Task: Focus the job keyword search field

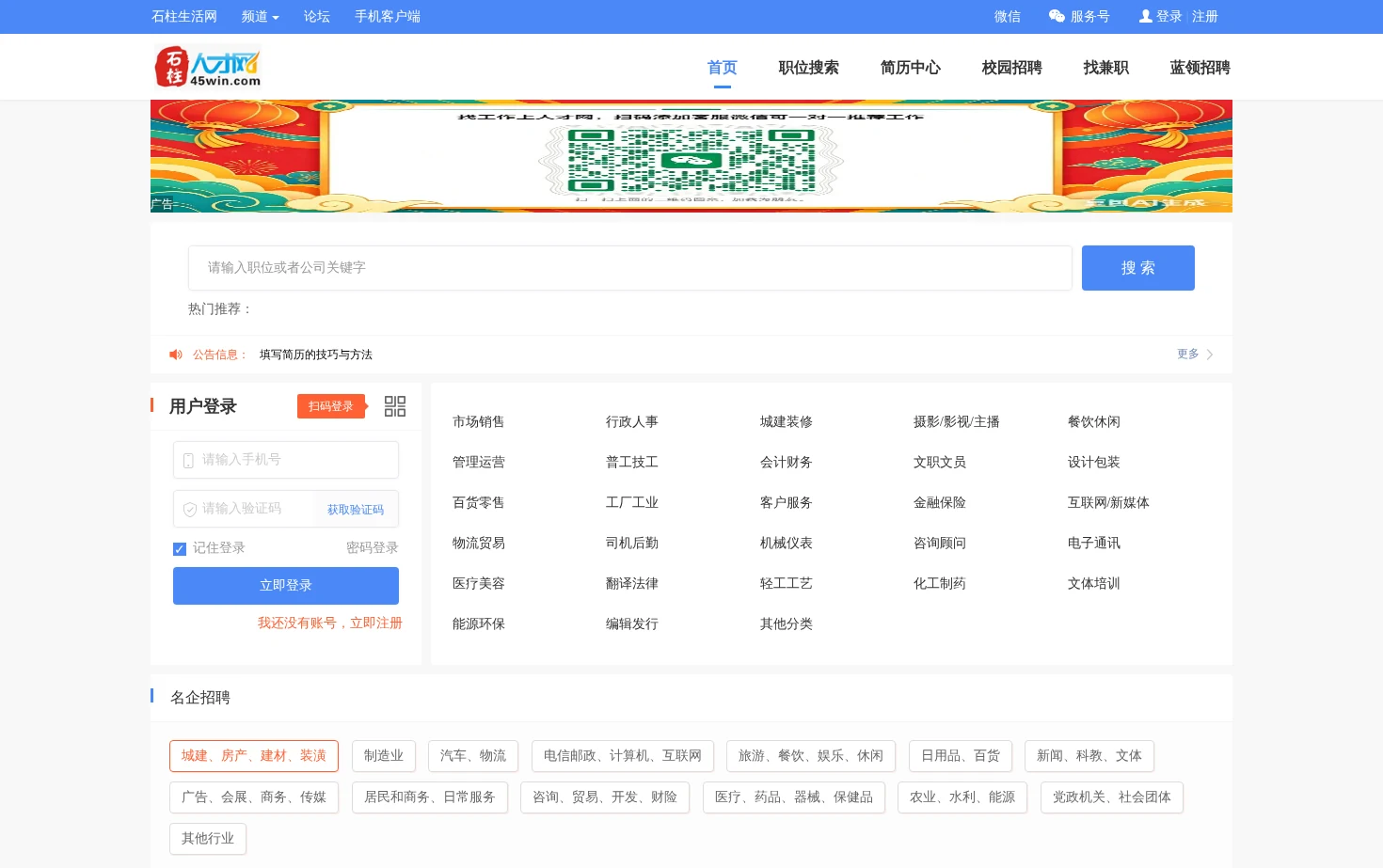Action: [630, 268]
